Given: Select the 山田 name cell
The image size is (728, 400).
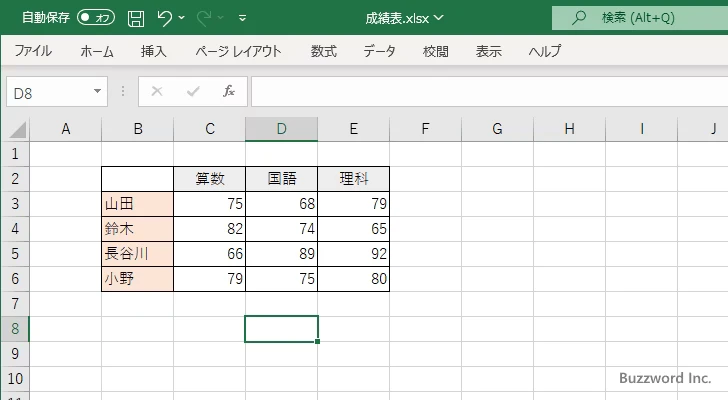Looking at the screenshot, I should click(x=137, y=204).
